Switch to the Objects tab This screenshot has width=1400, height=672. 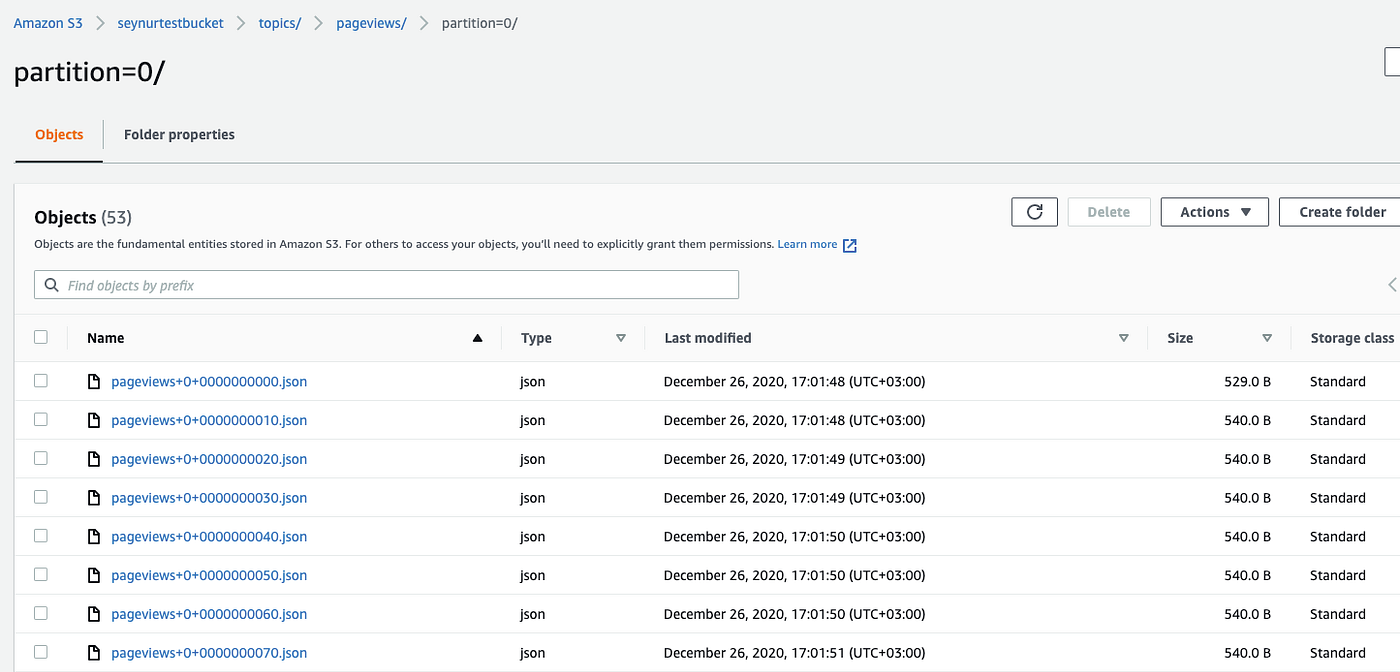59,134
